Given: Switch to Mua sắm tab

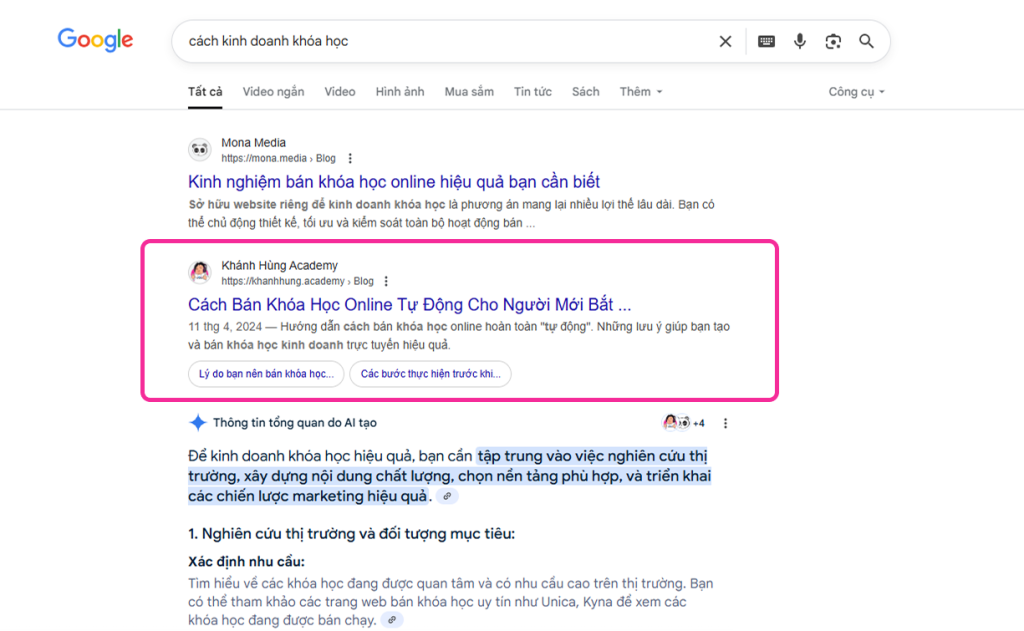Looking at the screenshot, I should coord(469,91).
